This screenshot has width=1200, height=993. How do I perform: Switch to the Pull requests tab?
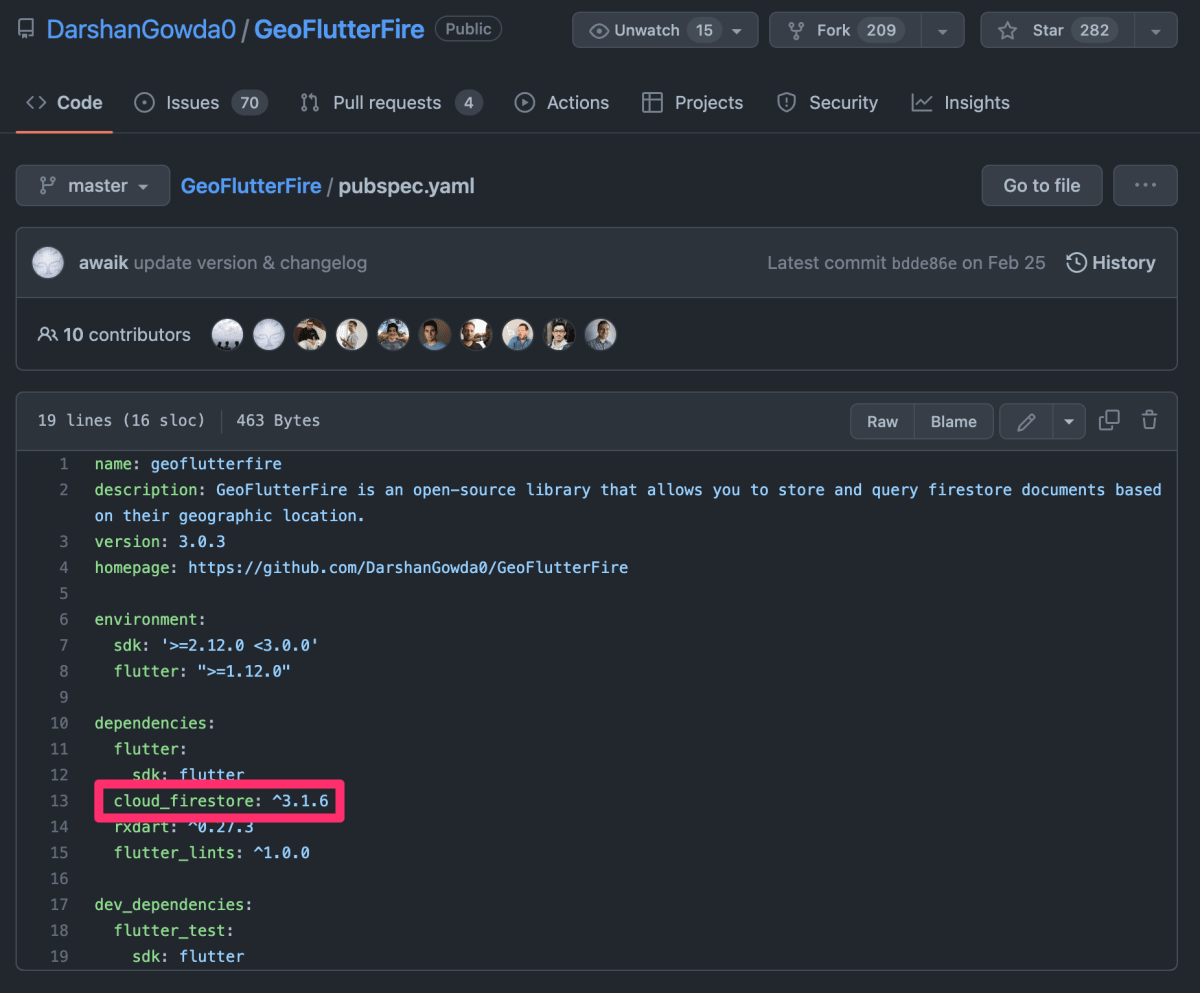point(386,102)
